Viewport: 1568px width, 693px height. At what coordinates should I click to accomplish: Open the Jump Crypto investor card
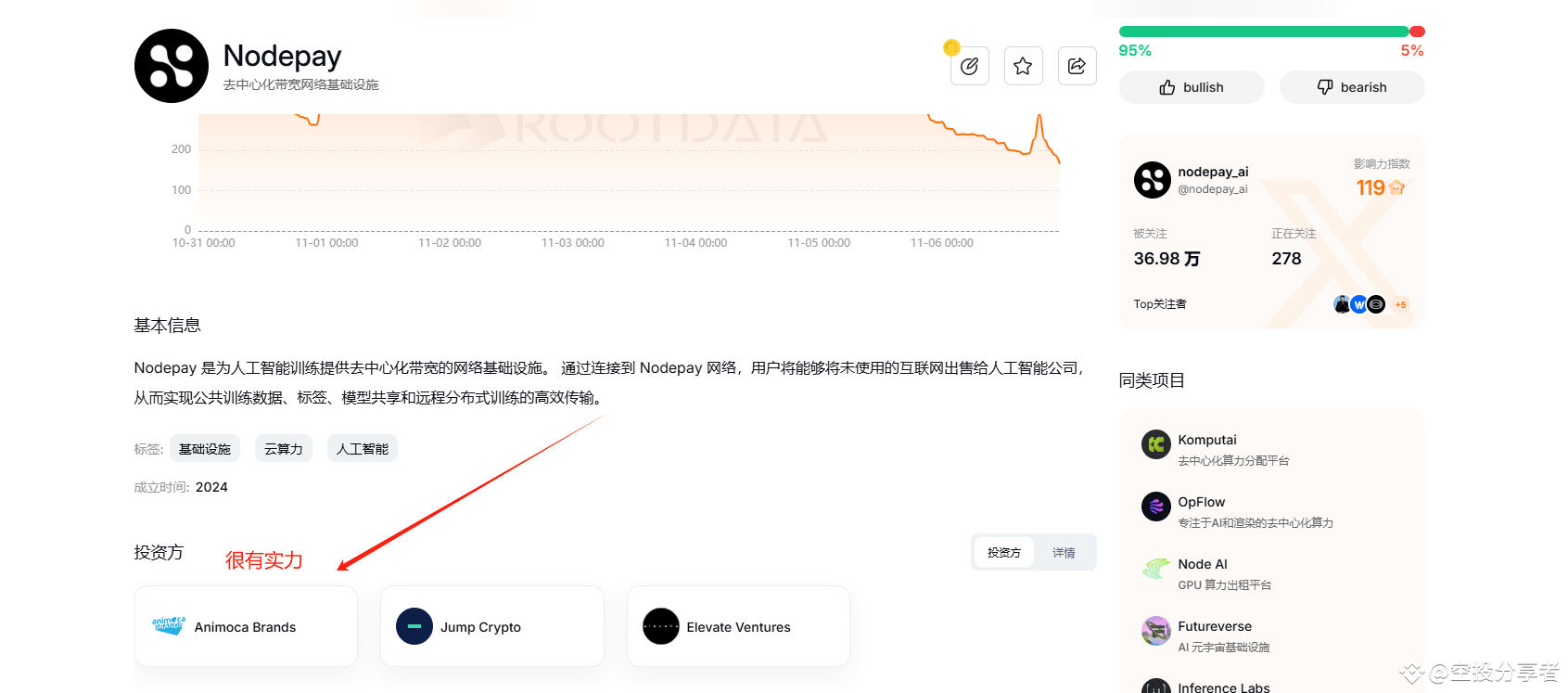[x=492, y=626]
